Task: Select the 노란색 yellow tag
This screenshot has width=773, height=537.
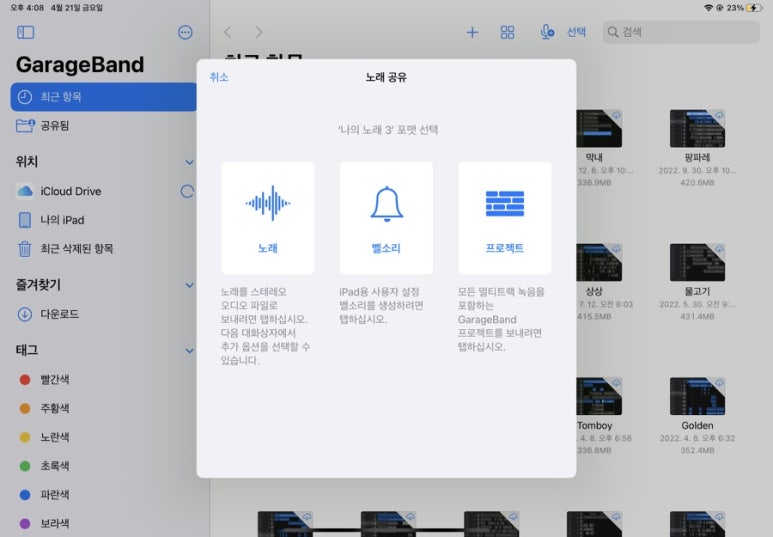Action: click(104, 437)
